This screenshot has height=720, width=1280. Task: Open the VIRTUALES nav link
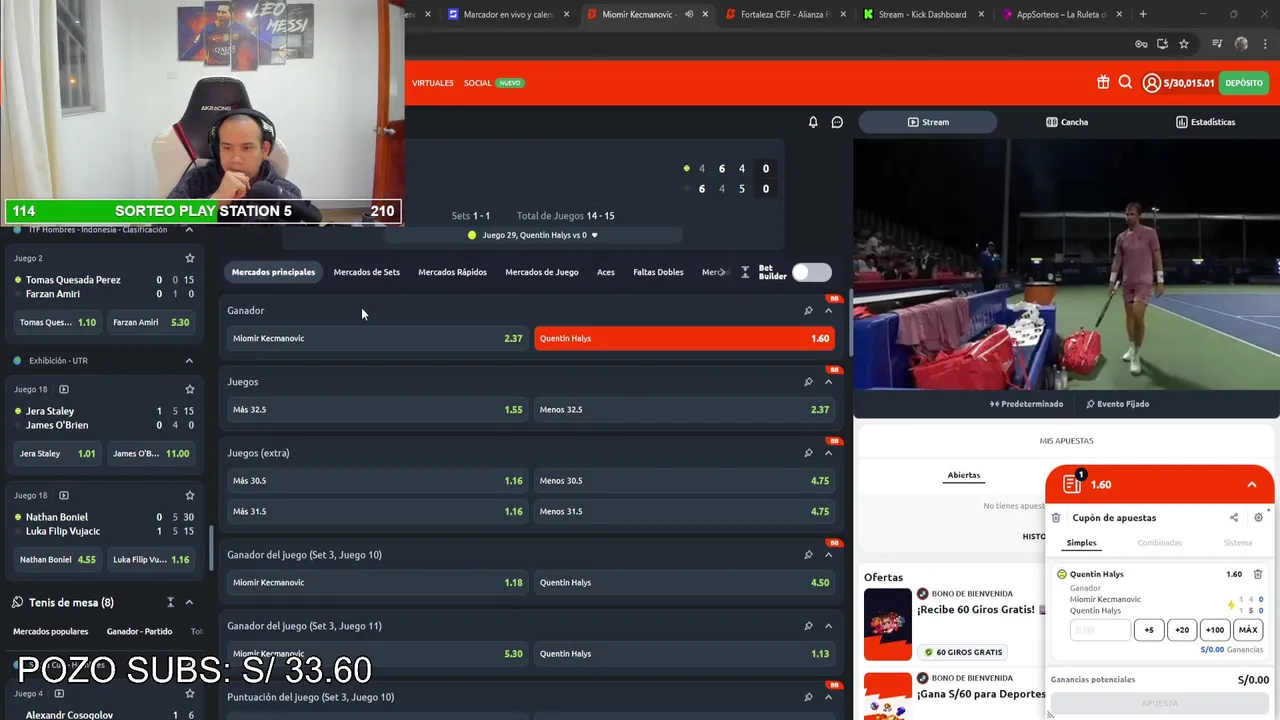[432, 83]
